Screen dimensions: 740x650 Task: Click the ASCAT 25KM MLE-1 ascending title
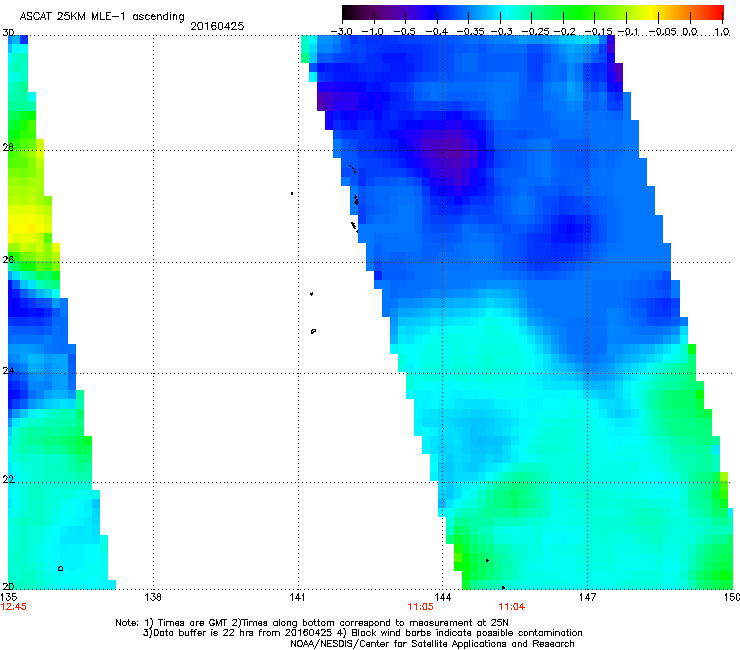(102, 16)
